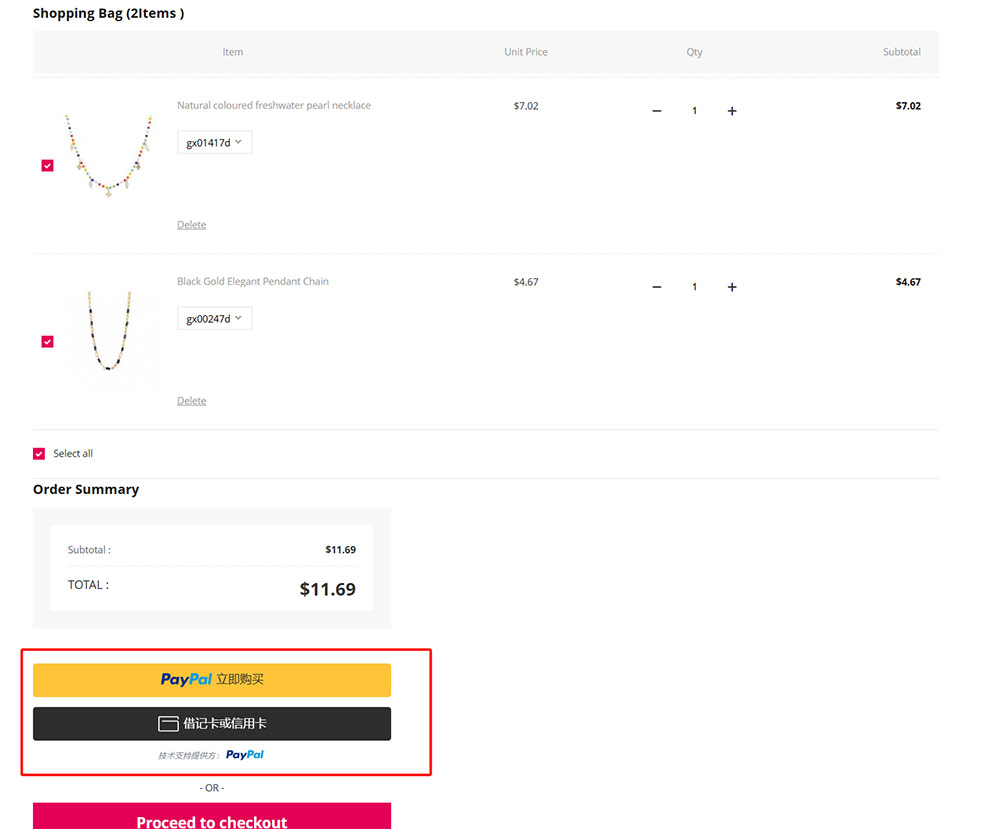Screen dimensions: 1000x829
Task: Increase quantity of Black Gold Pendant Chain
Action: [x=732, y=287]
